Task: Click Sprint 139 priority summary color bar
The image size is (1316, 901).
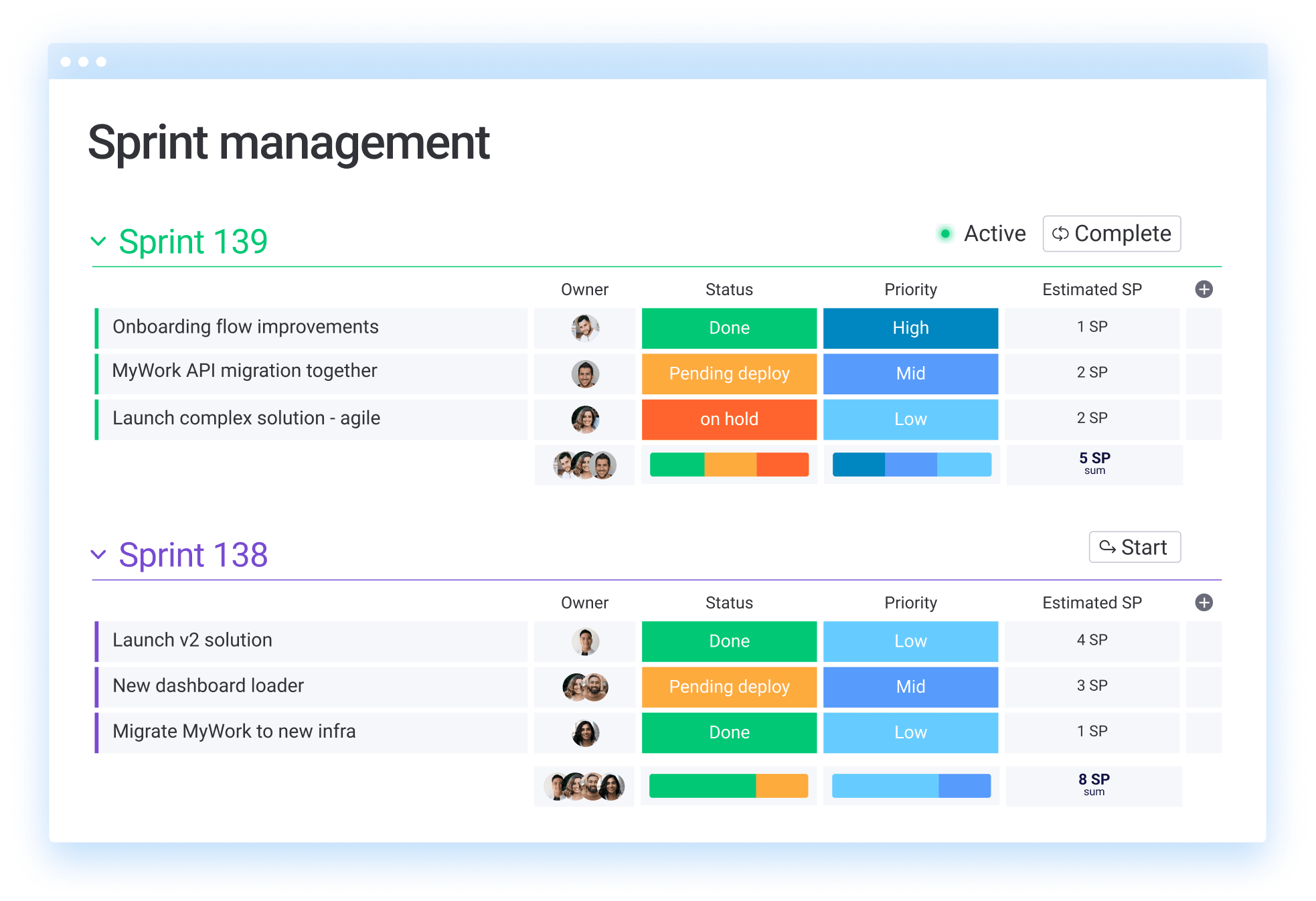Action: click(912, 465)
